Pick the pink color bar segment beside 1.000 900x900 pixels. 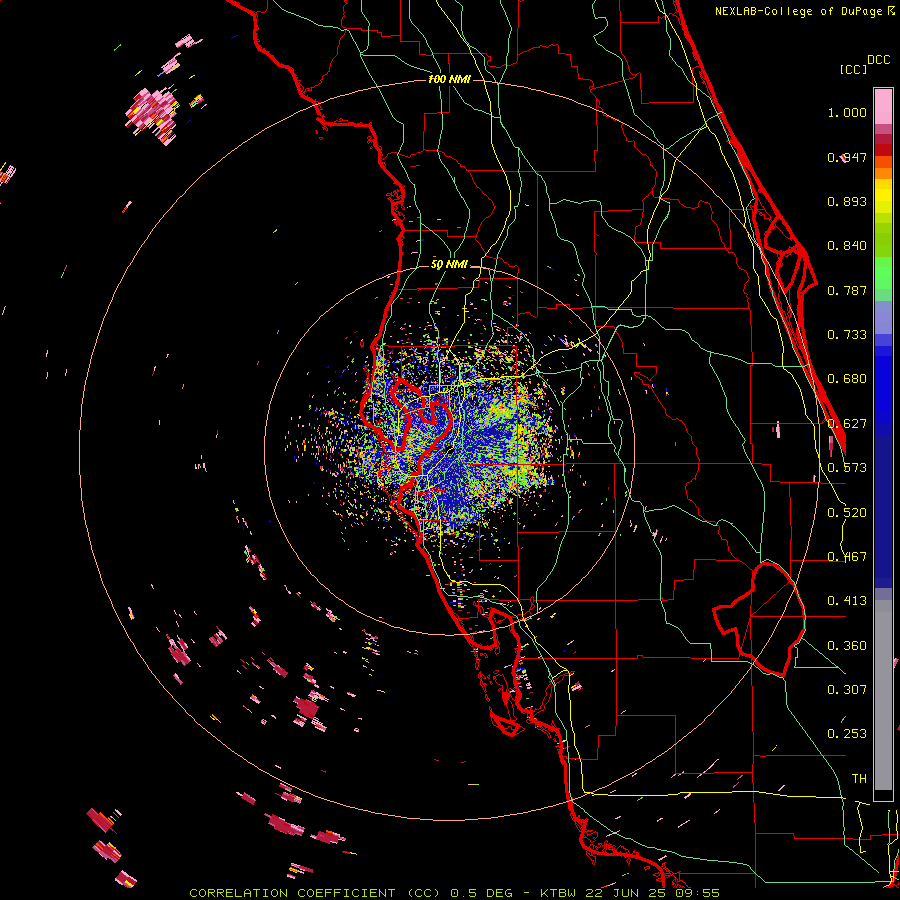(883, 107)
